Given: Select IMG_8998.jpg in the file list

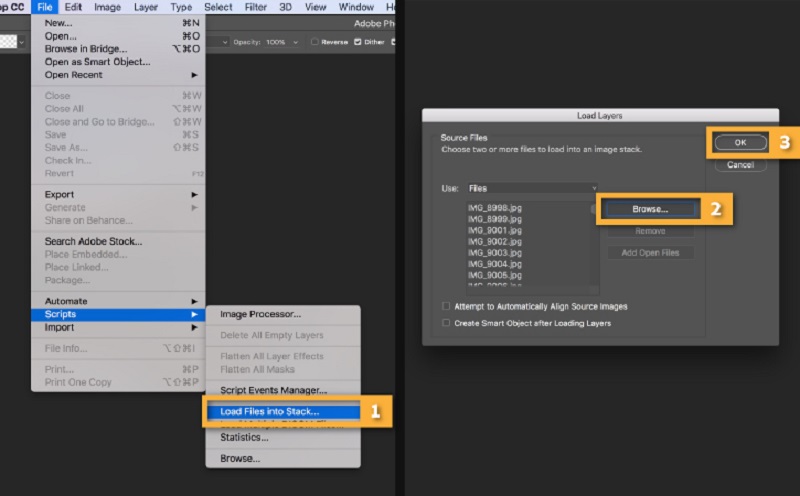Looking at the screenshot, I should point(494,208).
